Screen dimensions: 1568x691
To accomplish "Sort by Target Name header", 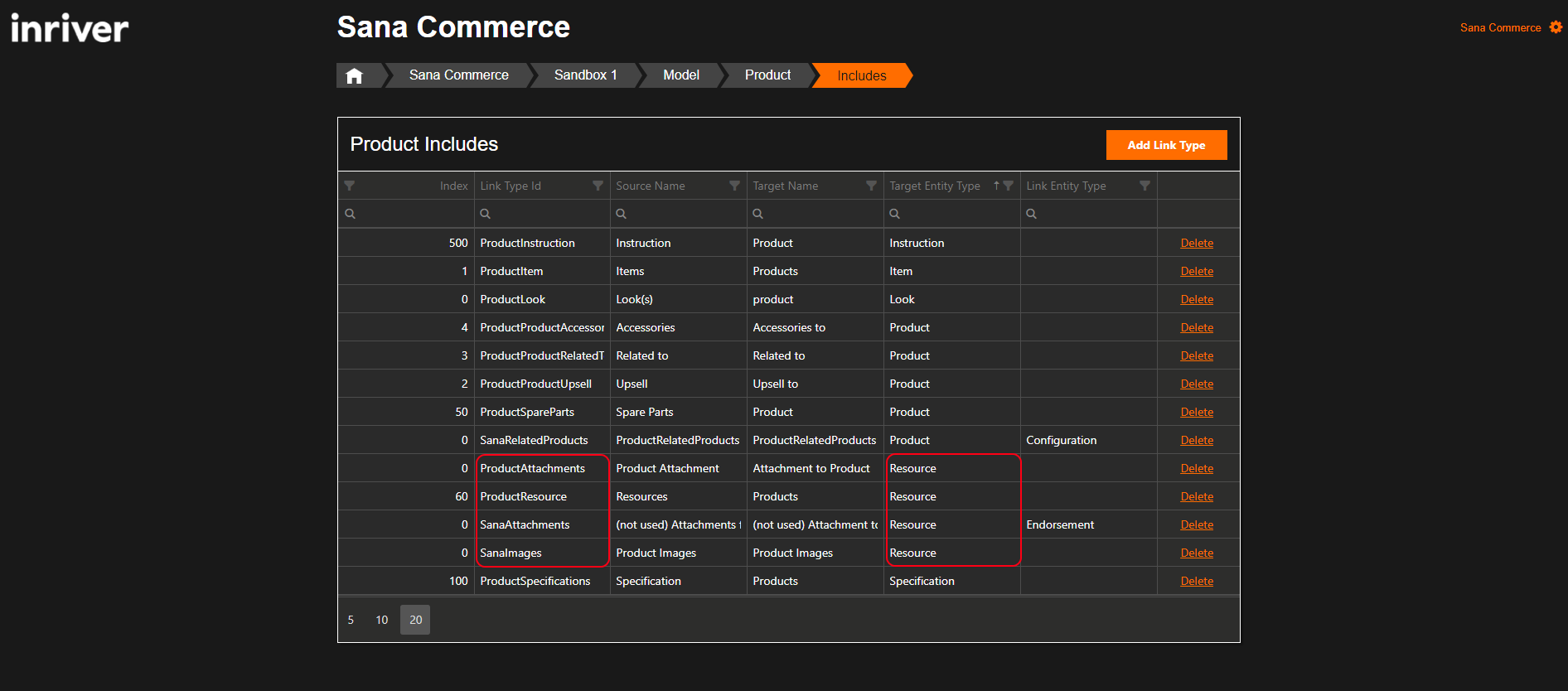I will point(786,186).
